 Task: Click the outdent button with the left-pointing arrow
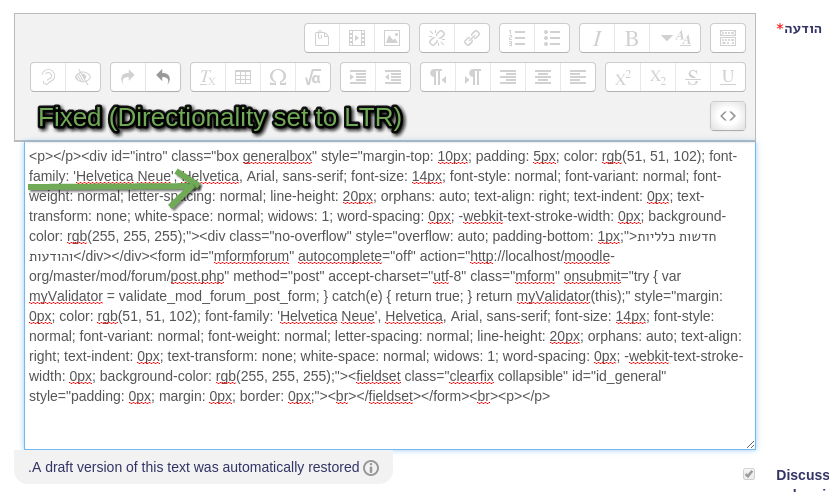[393, 77]
